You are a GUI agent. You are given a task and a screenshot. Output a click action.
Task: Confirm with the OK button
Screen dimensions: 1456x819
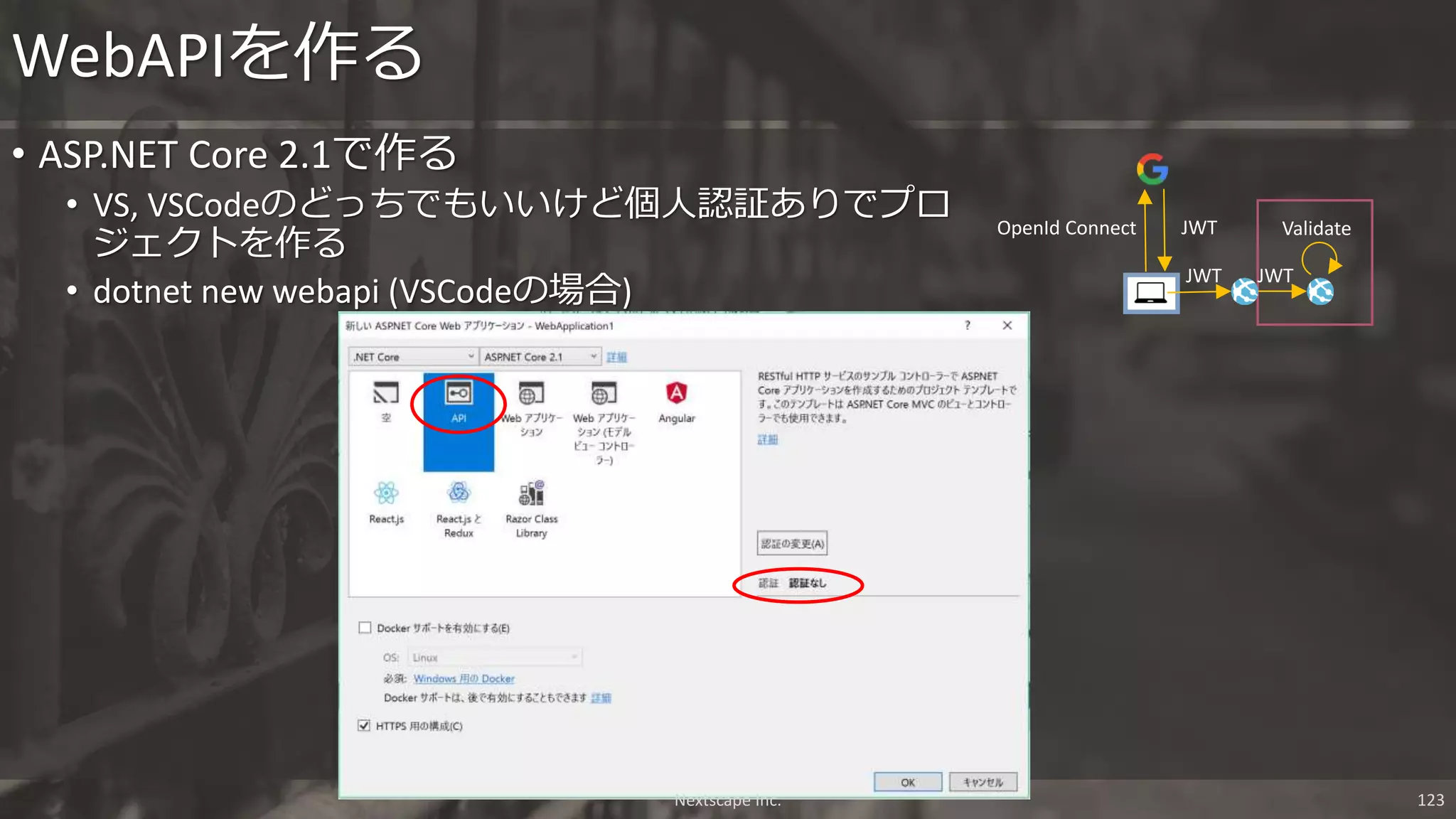coord(908,782)
